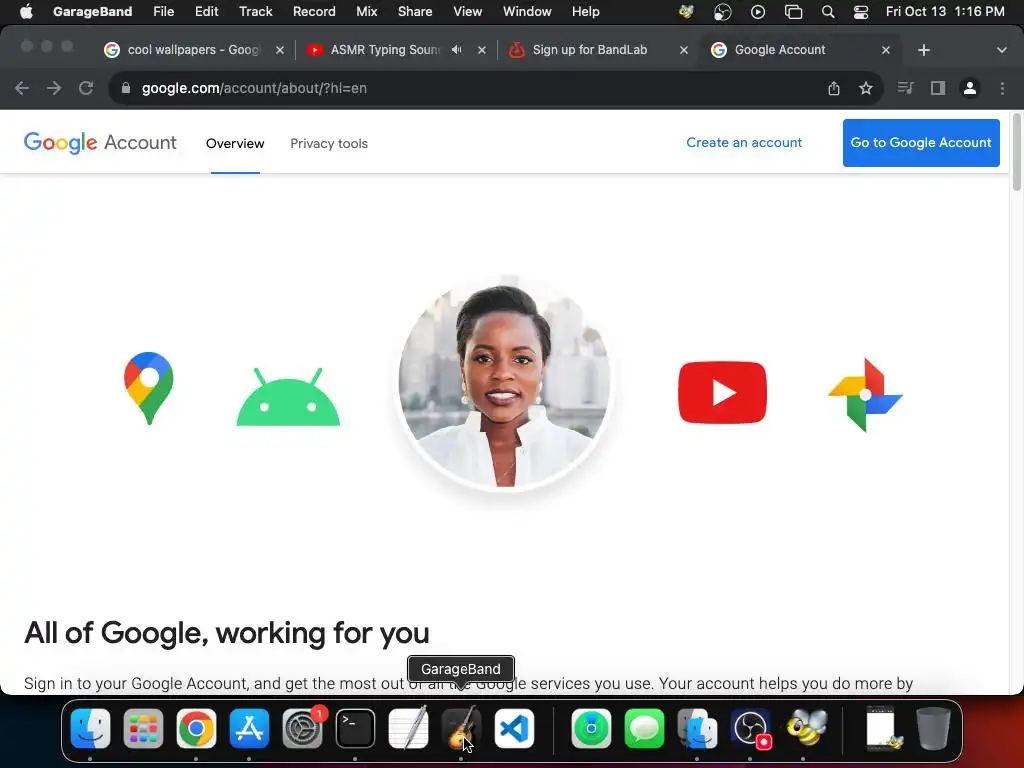This screenshot has height=768, width=1024.
Task: Open the Help menu
Action: 585,12
